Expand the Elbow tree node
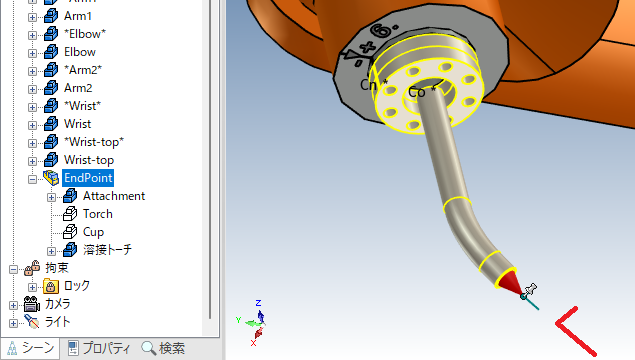Image resolution: width=635 pixels, height=360 pixels. (x=32, y=53)
